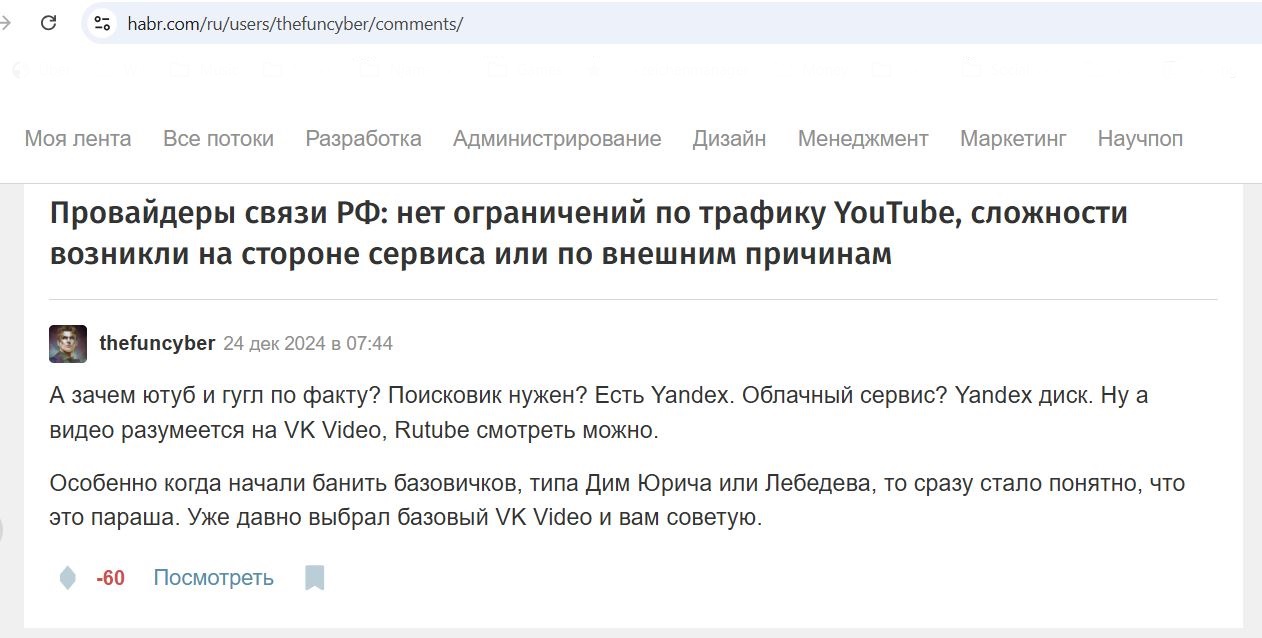Bookmark the comment with the bookmark icon

[x=315, y=578]
